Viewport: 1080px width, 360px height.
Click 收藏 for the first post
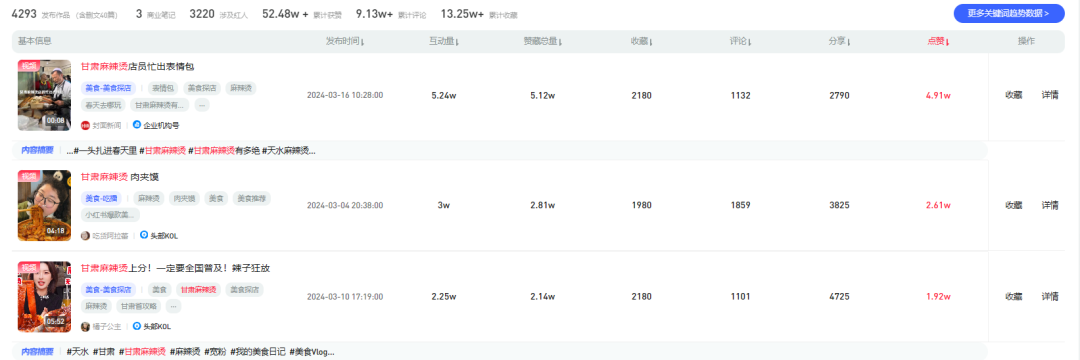point(1013,96)
